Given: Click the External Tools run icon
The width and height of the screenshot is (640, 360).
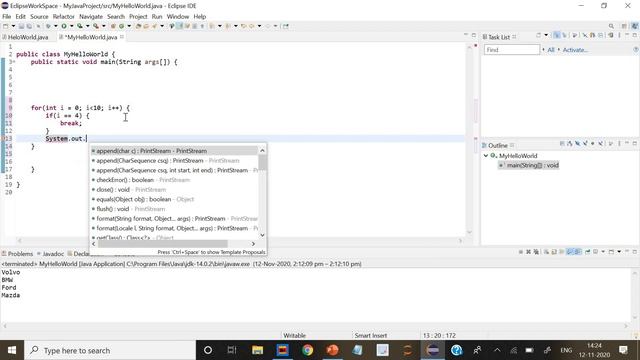Looking at the screenshot, I should coord(96,26).
